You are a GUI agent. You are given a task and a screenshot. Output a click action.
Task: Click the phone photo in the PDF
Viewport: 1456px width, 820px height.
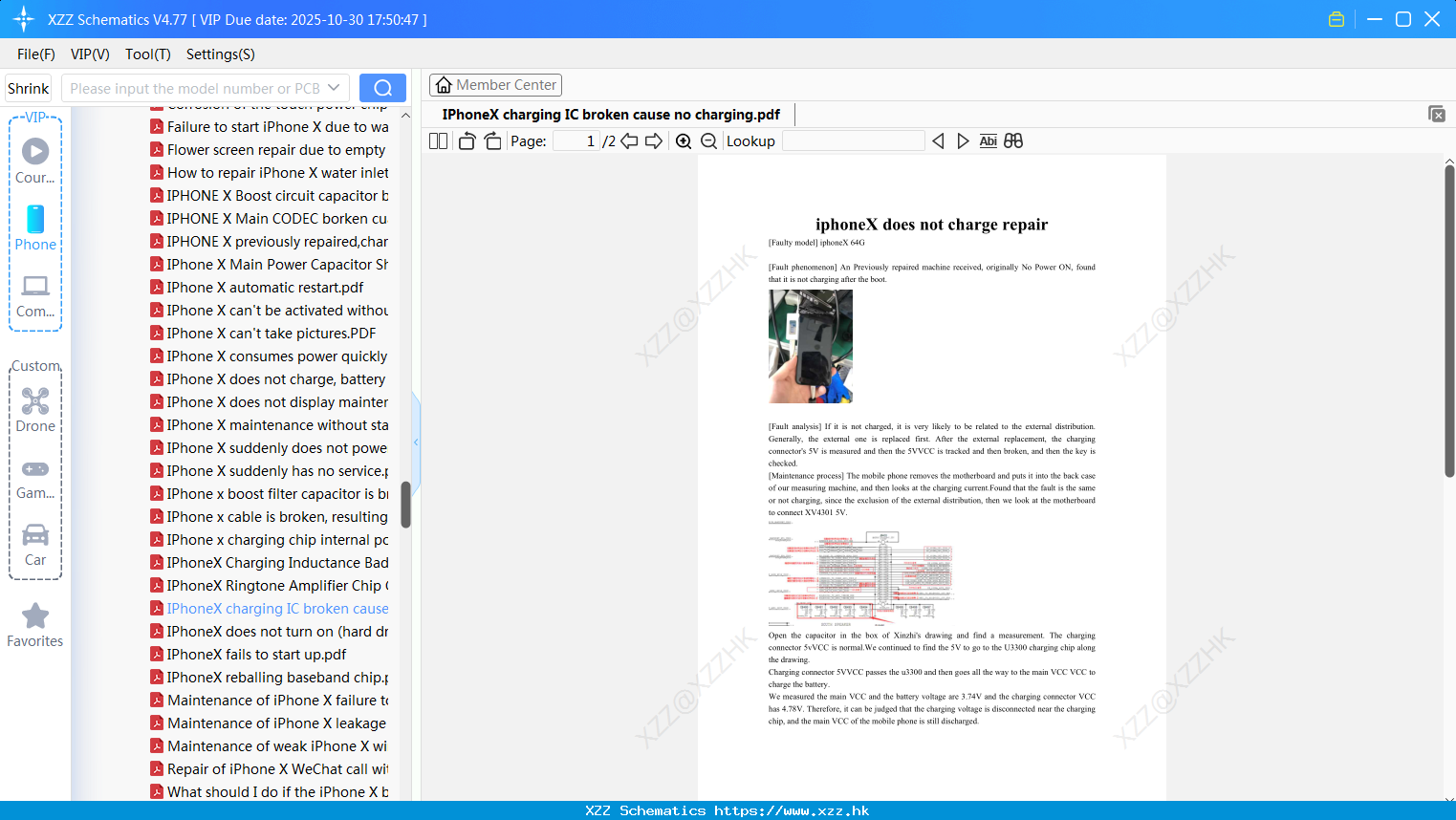point(811,346)
